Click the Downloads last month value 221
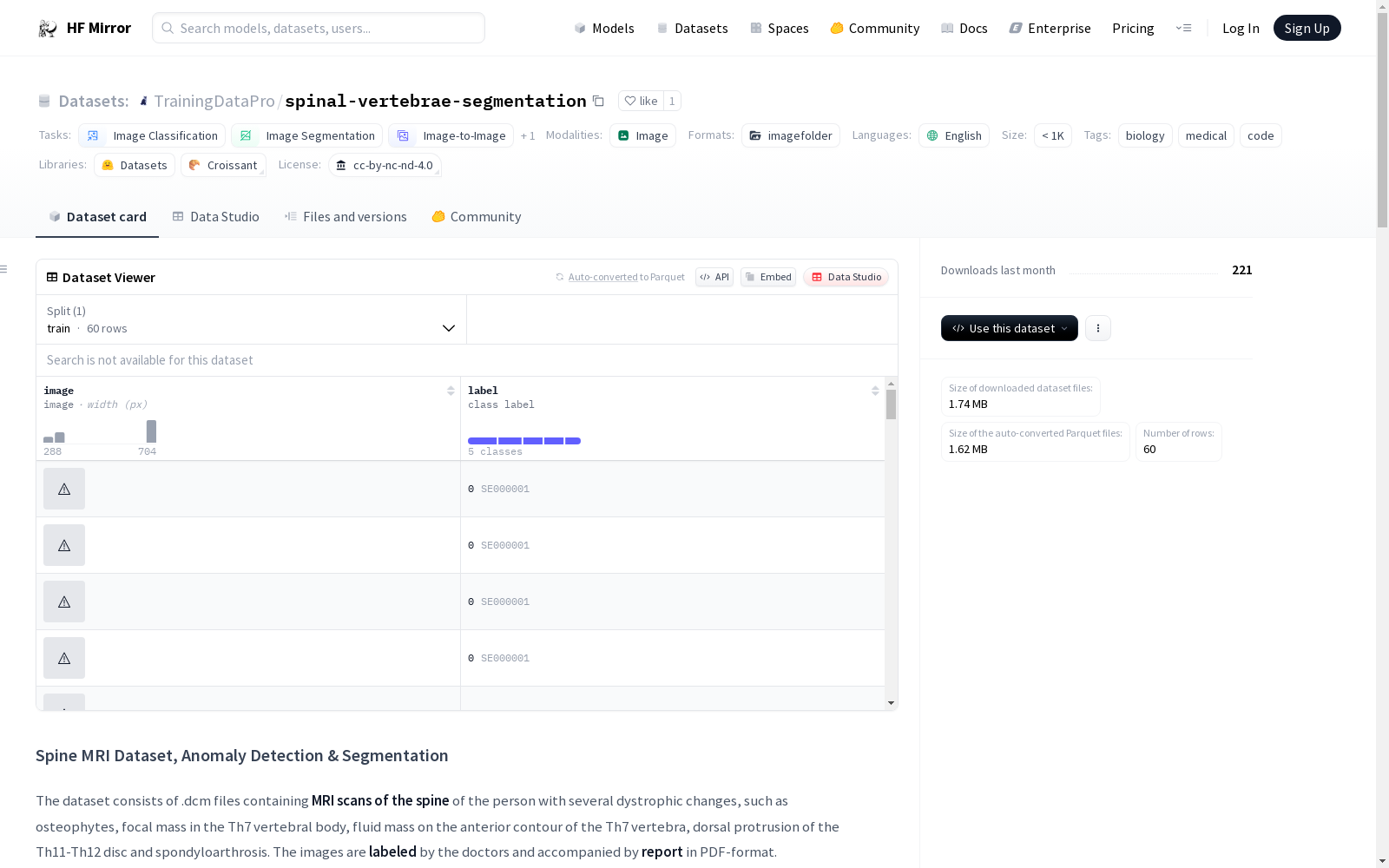 tap(1241, 270)
